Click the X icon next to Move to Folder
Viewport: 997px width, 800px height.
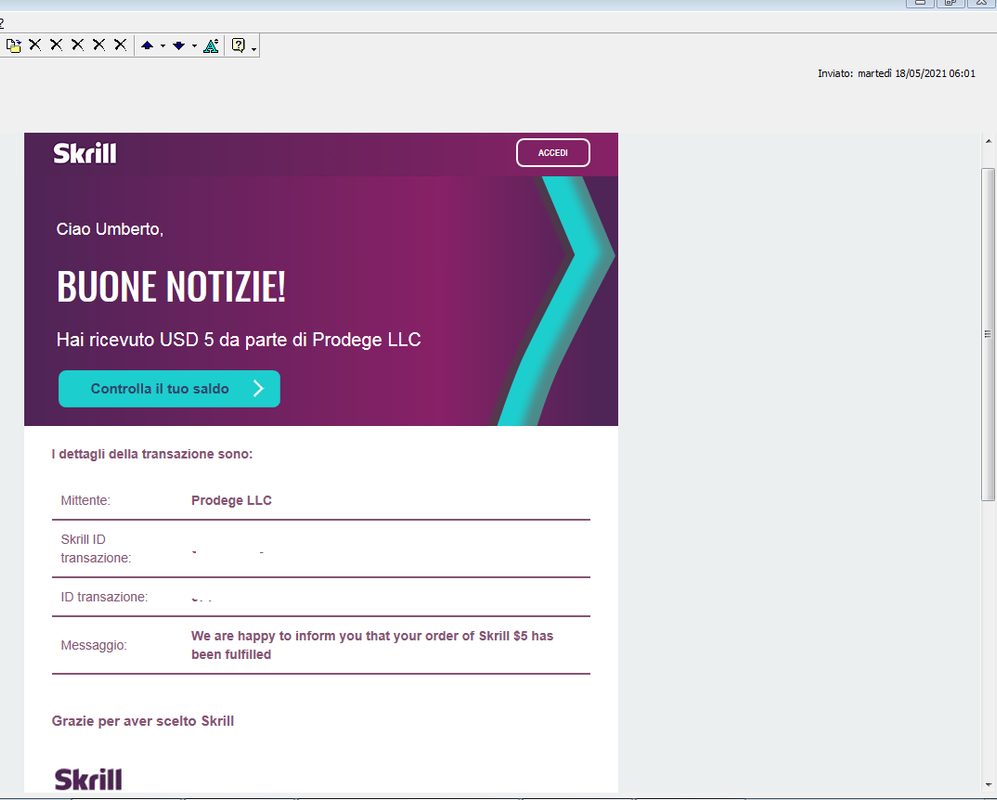tap(35, 45)
